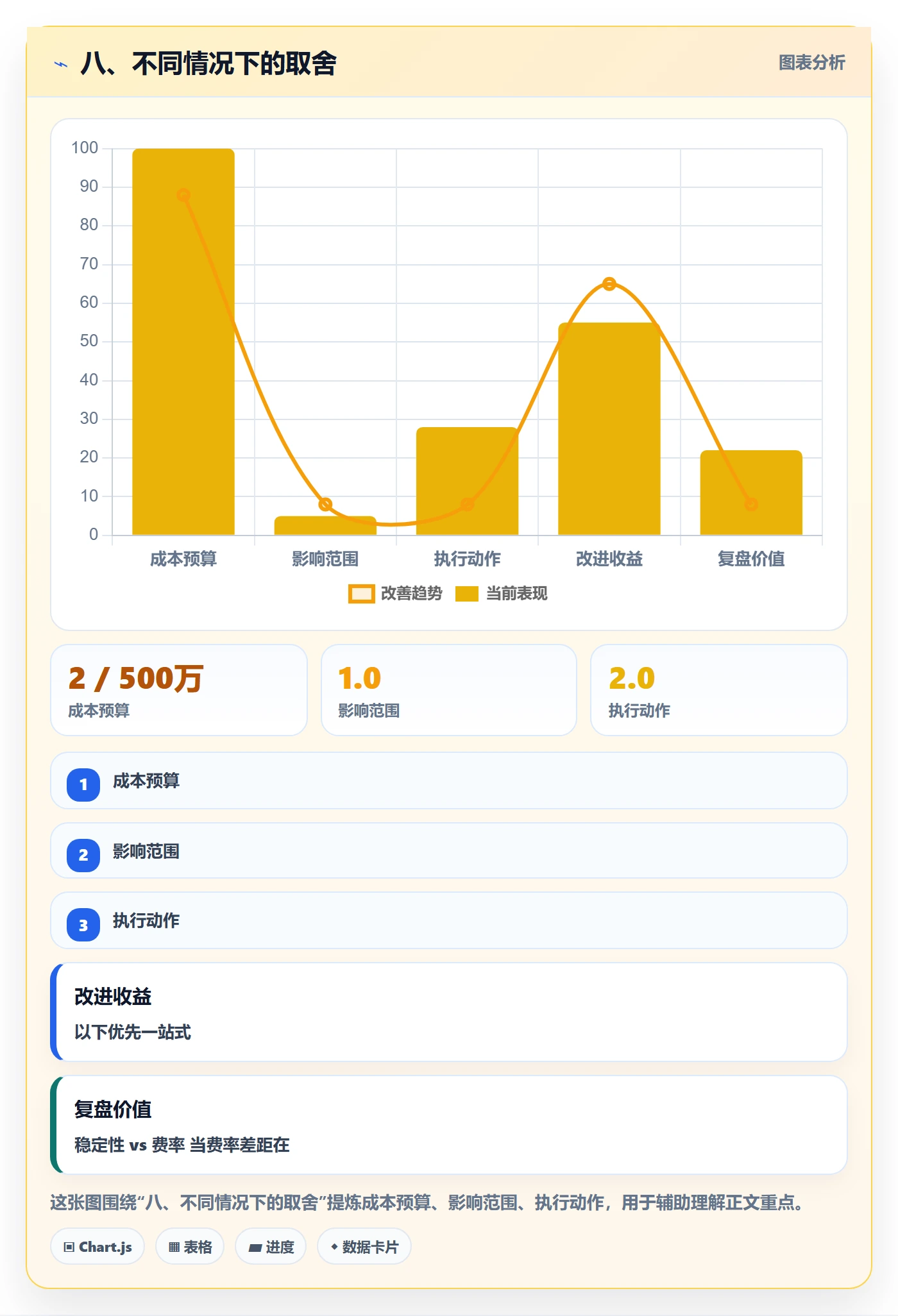Click the title 八、不同情况下的取舍
The height and width of the screenshot is (1316, 898).
tap(208, 63)
